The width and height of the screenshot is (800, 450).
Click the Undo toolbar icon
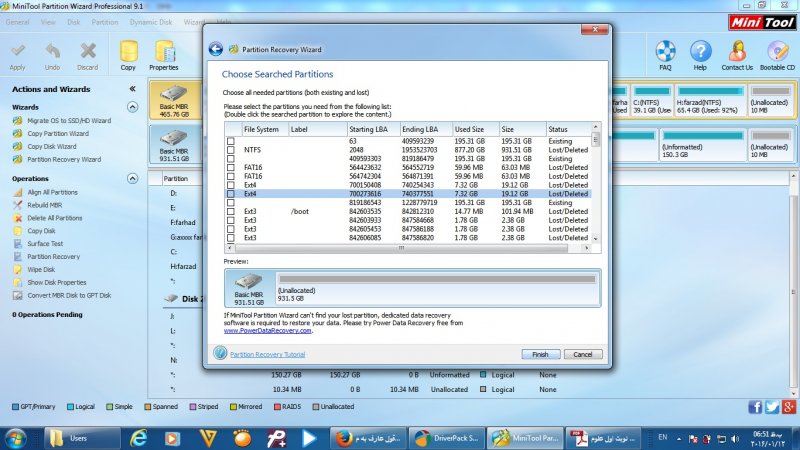(x=52, y=51)
